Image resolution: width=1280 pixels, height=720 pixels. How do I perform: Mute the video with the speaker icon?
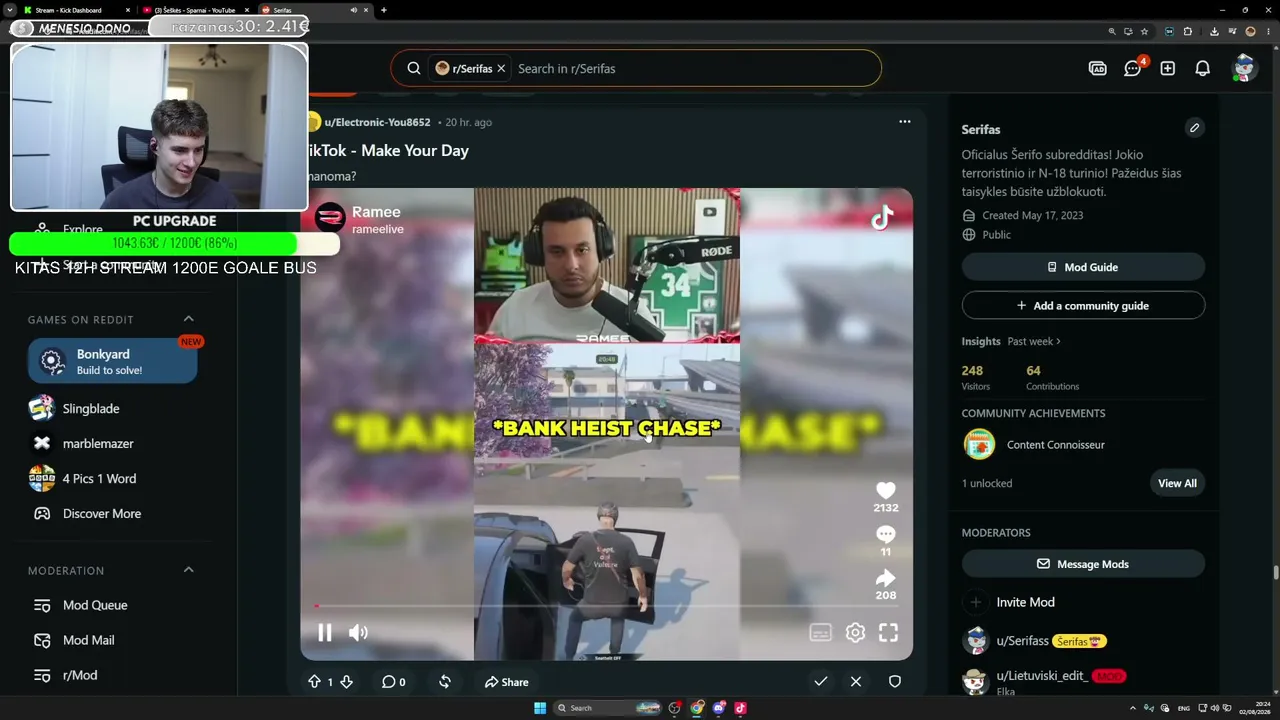358,632
